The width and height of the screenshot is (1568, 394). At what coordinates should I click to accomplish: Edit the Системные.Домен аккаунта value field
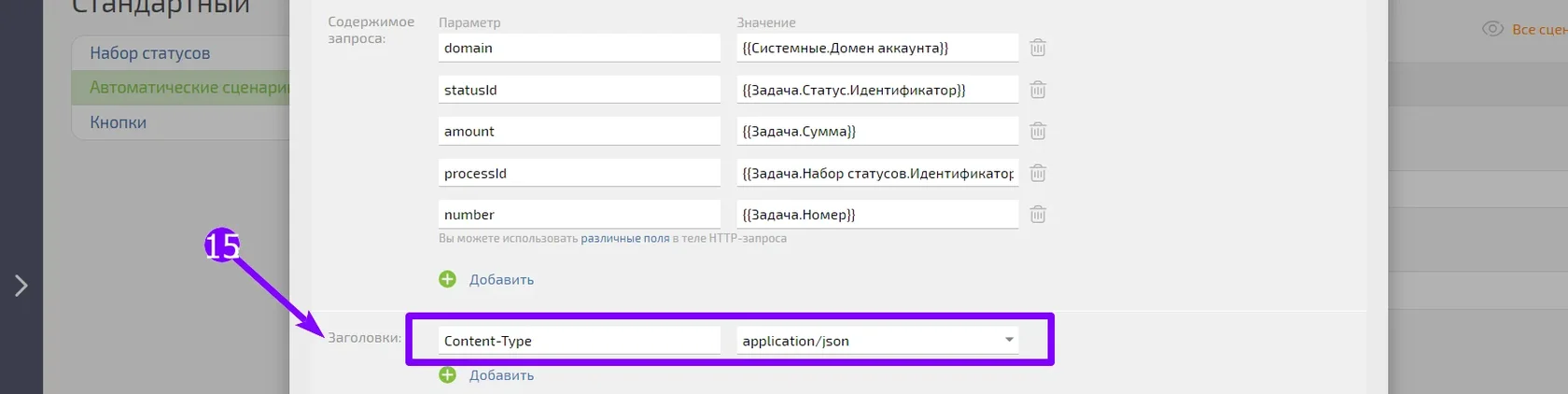pos(877,48)
